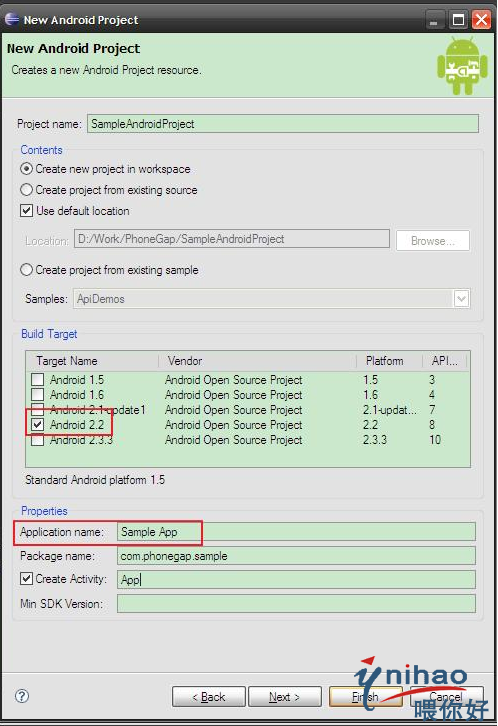Toggle the Create Activity checkbox
498x726 pixels.
26,579
